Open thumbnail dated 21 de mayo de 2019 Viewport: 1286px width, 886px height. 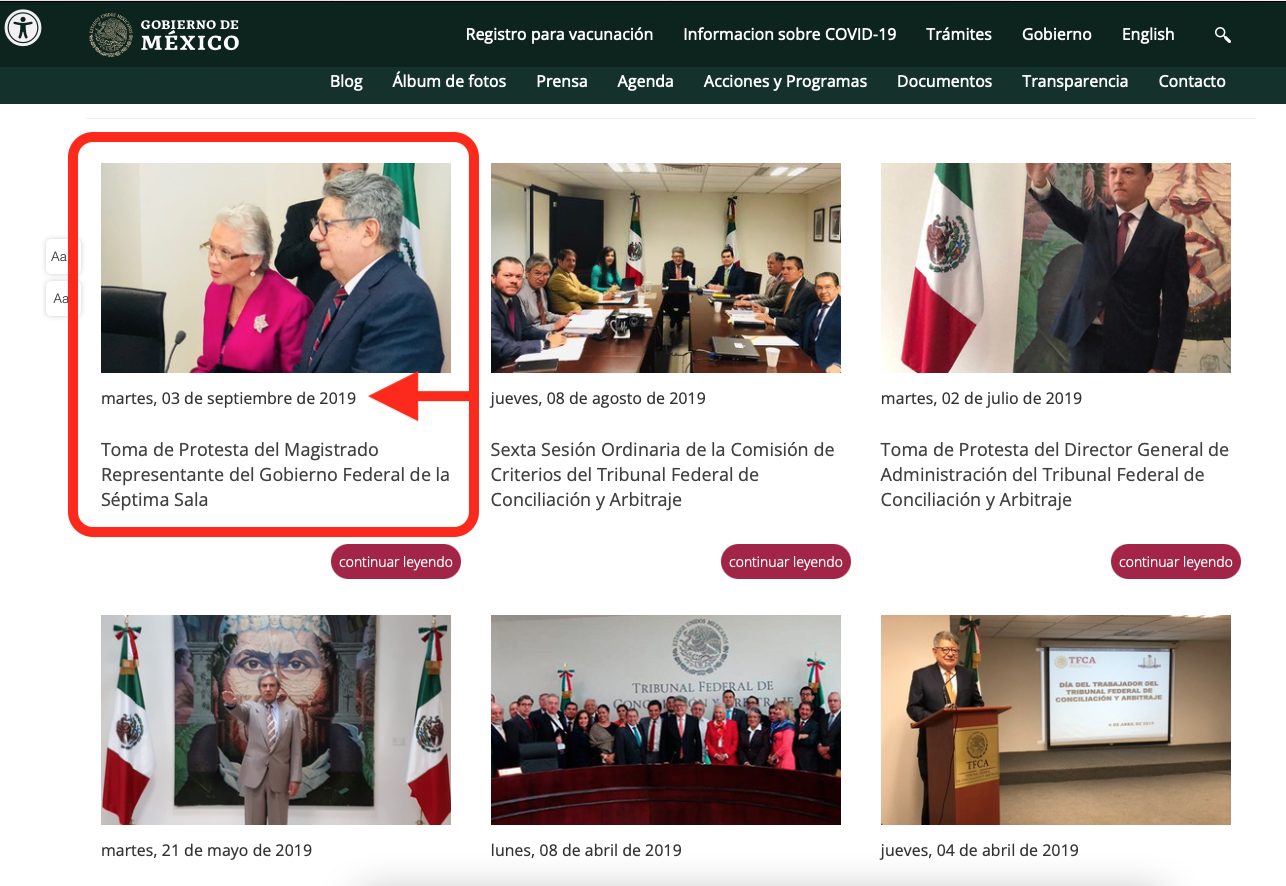[x=276, y=720]
